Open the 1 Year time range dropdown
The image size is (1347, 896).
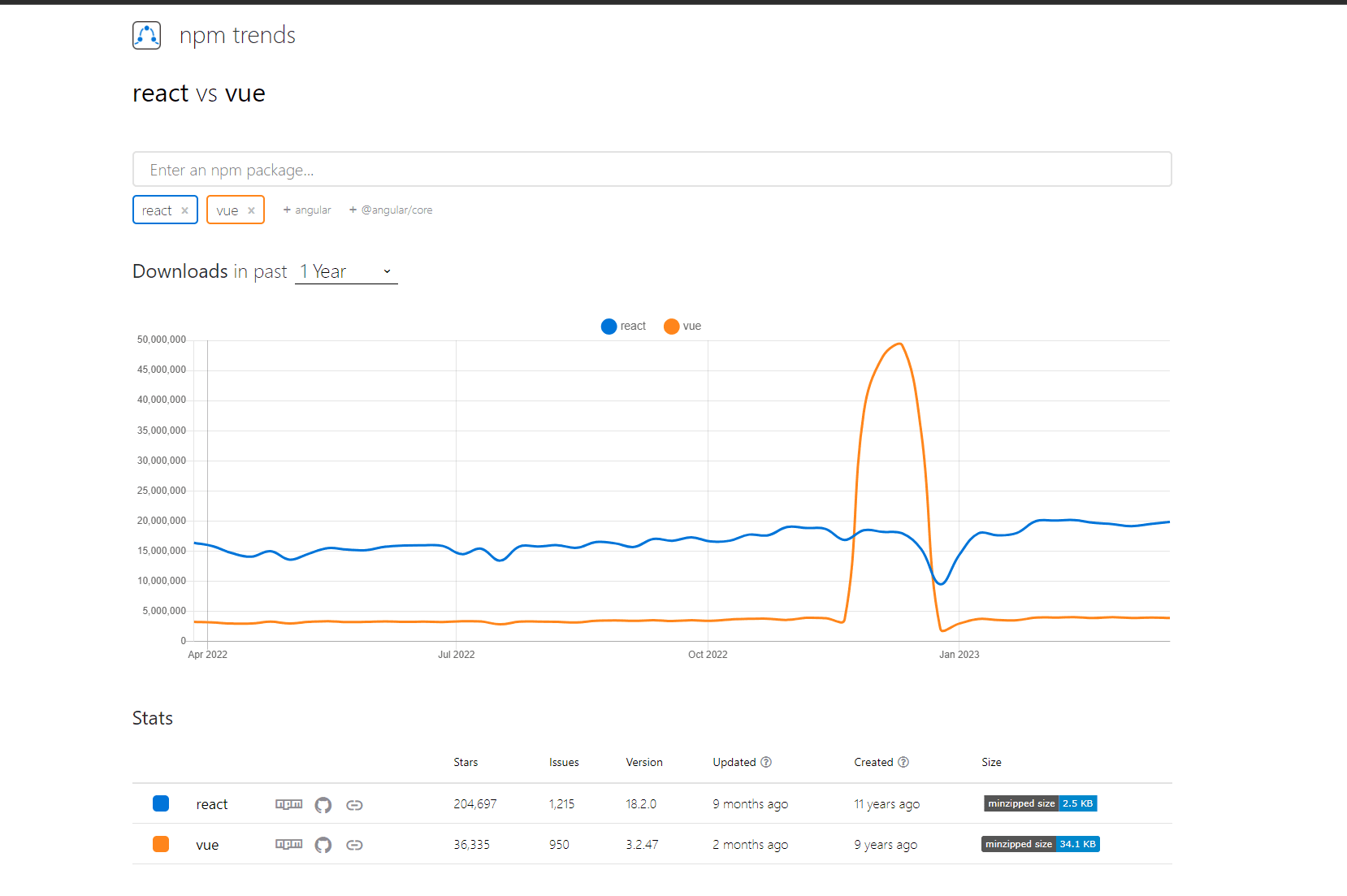click(346, 271)
